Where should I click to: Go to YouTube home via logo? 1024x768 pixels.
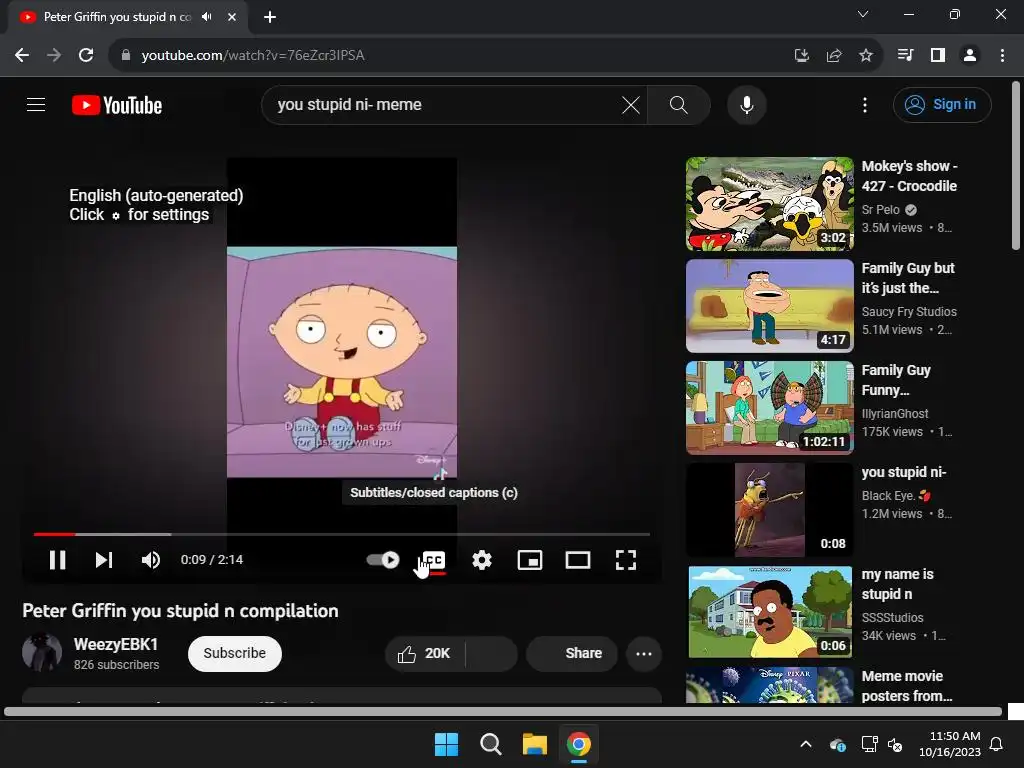[x=117, y=105]
